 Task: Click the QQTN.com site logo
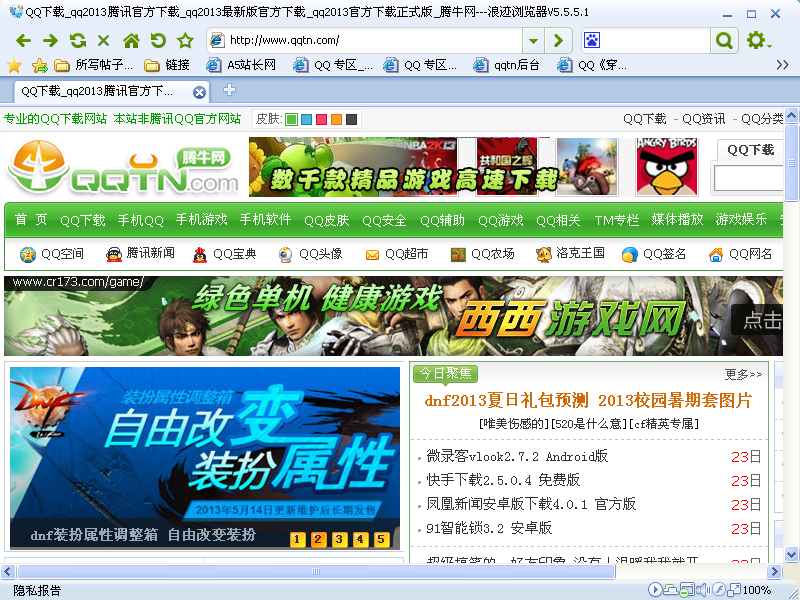(x=122, y=167)
